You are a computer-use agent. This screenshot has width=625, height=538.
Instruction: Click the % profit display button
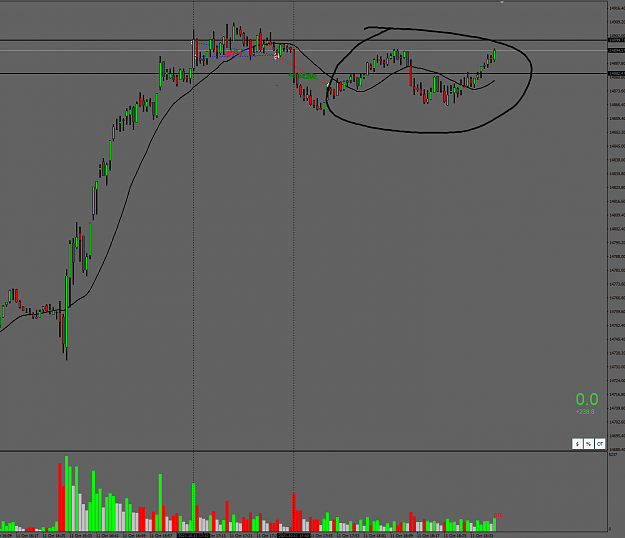[x=589, y=444]
